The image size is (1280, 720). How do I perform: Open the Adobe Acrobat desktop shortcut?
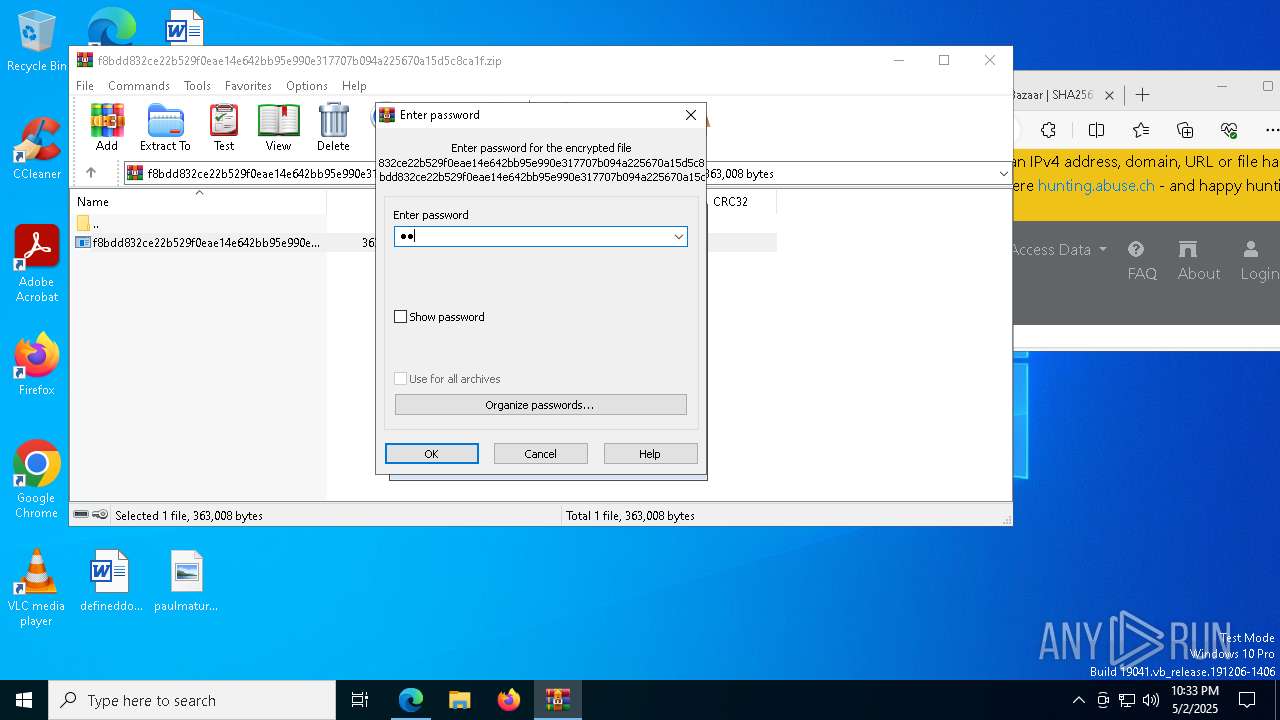(37, 264)
